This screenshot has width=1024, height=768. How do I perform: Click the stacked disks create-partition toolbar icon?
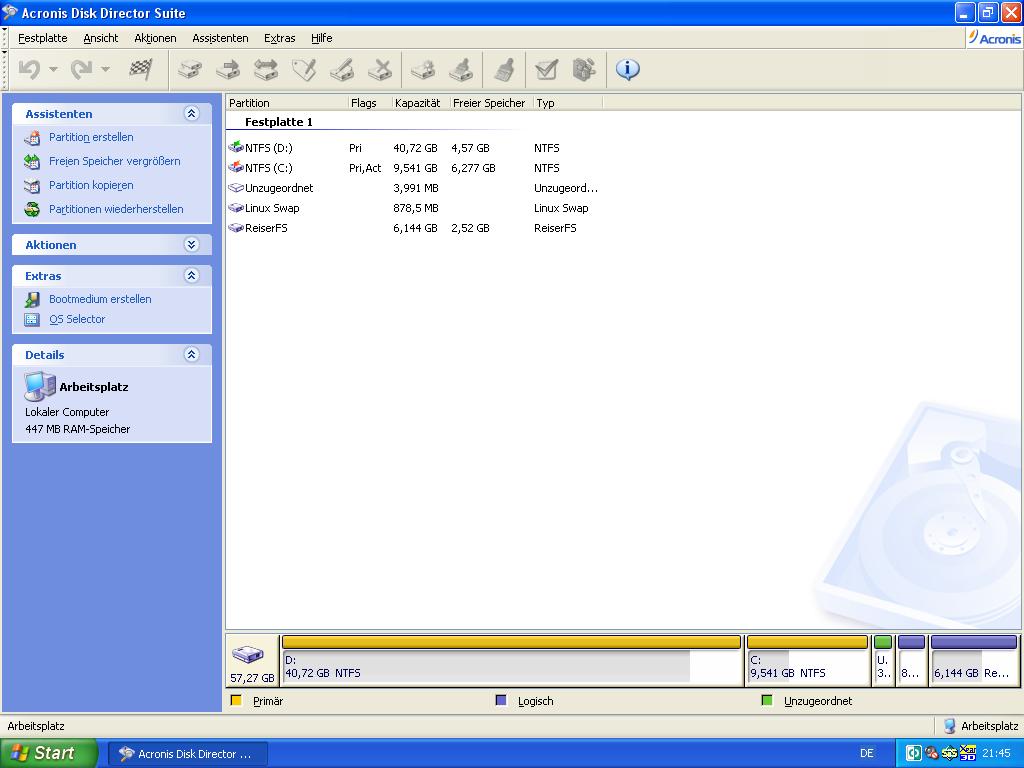point(190,69)
